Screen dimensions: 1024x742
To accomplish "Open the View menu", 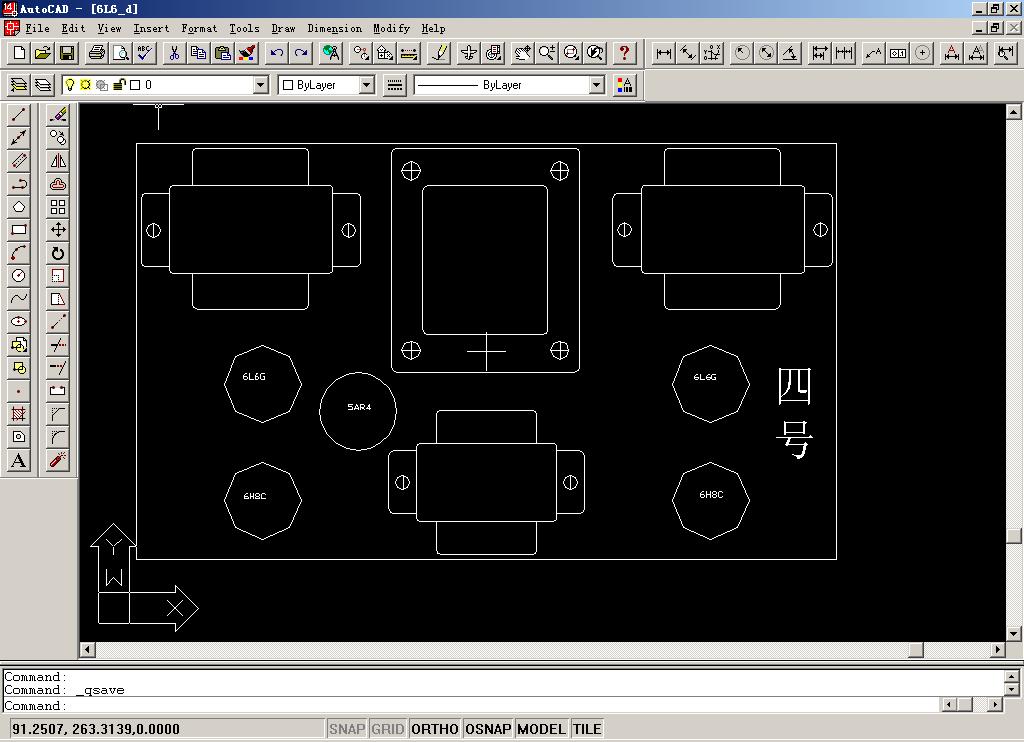I will pos(109,29).
